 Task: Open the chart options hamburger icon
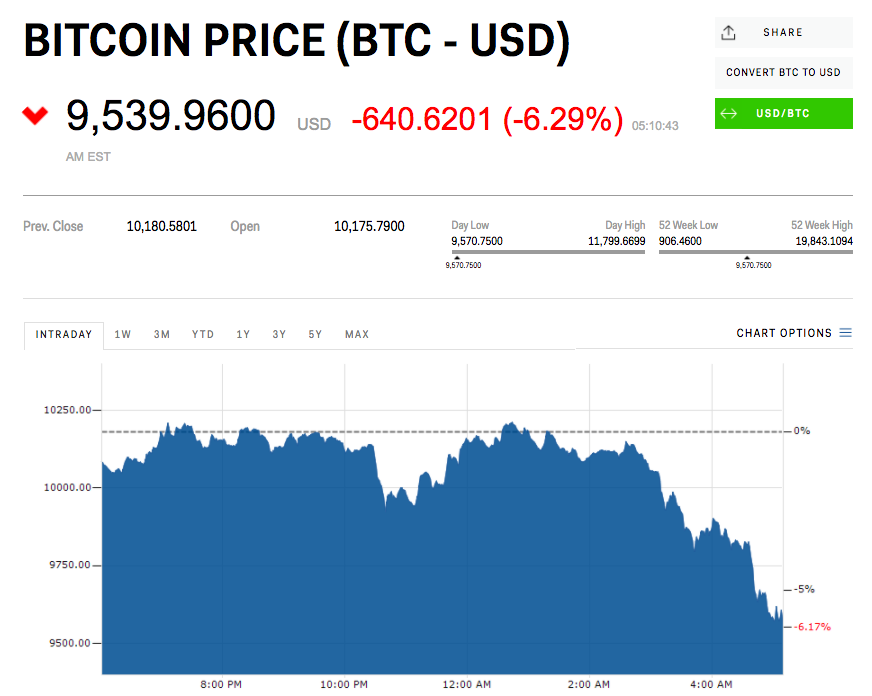846,333
